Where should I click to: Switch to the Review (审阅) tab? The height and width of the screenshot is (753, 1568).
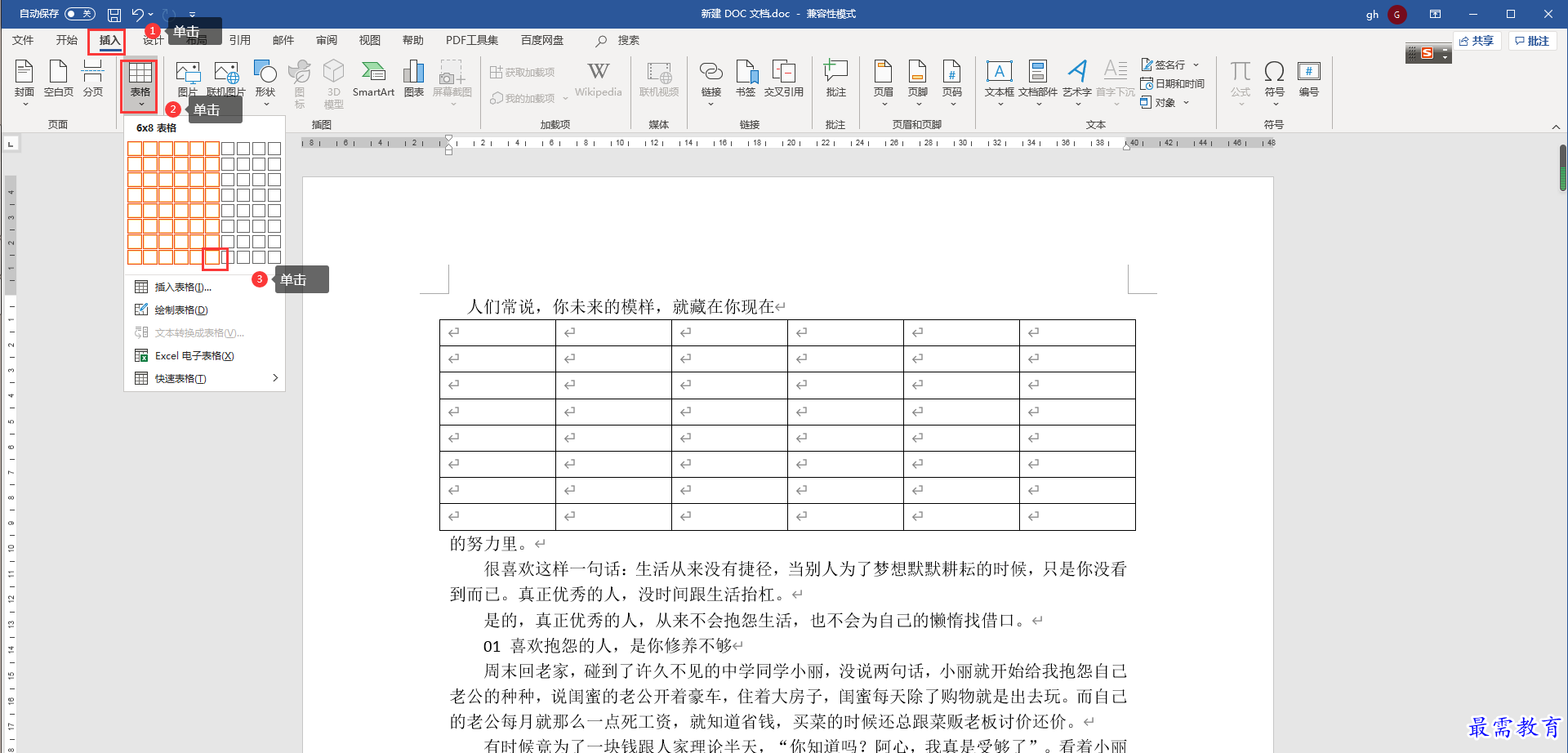[x=327, y=40]
